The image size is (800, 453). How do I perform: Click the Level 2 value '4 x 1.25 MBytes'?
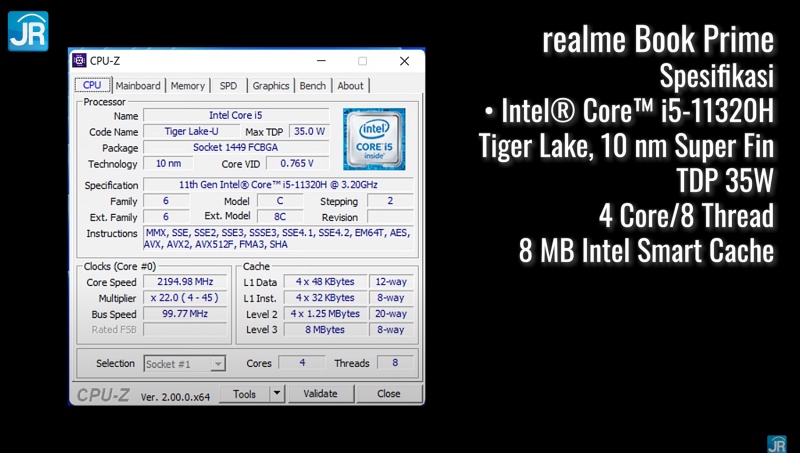[326, 313]
